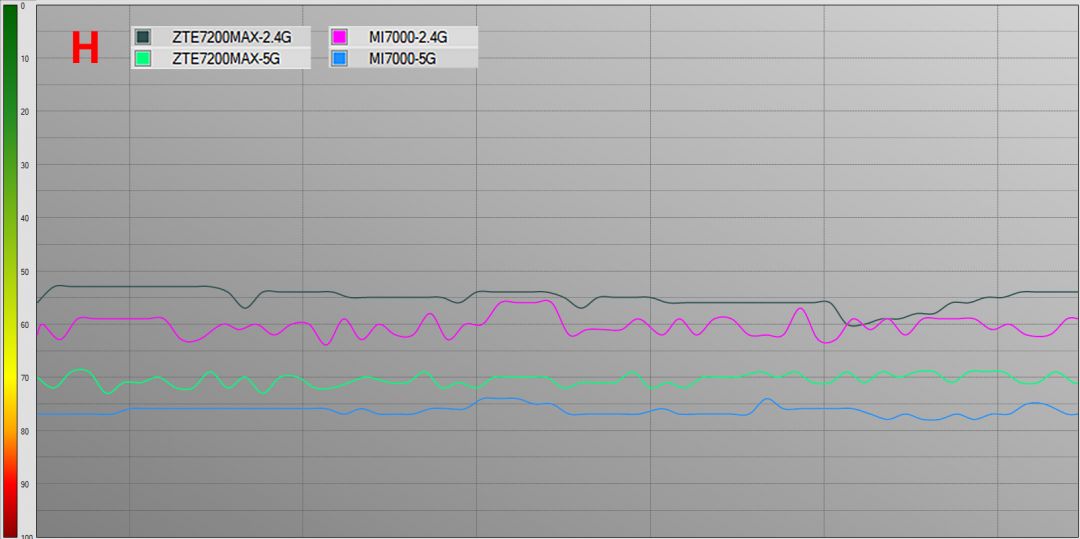Click the 30 mark on the signal scale
Viewport: 1080px width, 539px height.
tap(25, 165)
